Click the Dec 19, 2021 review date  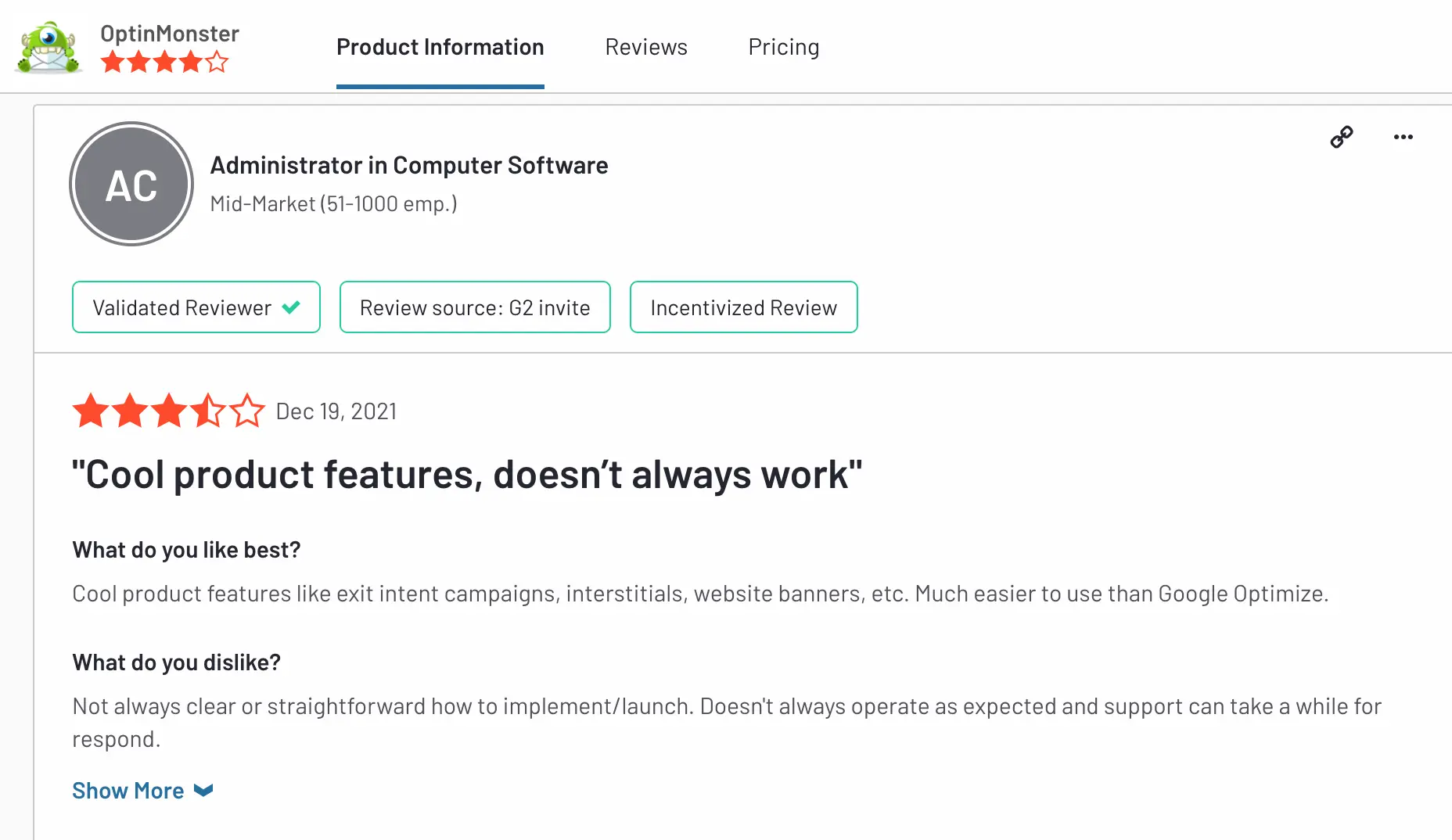point(336,411)
